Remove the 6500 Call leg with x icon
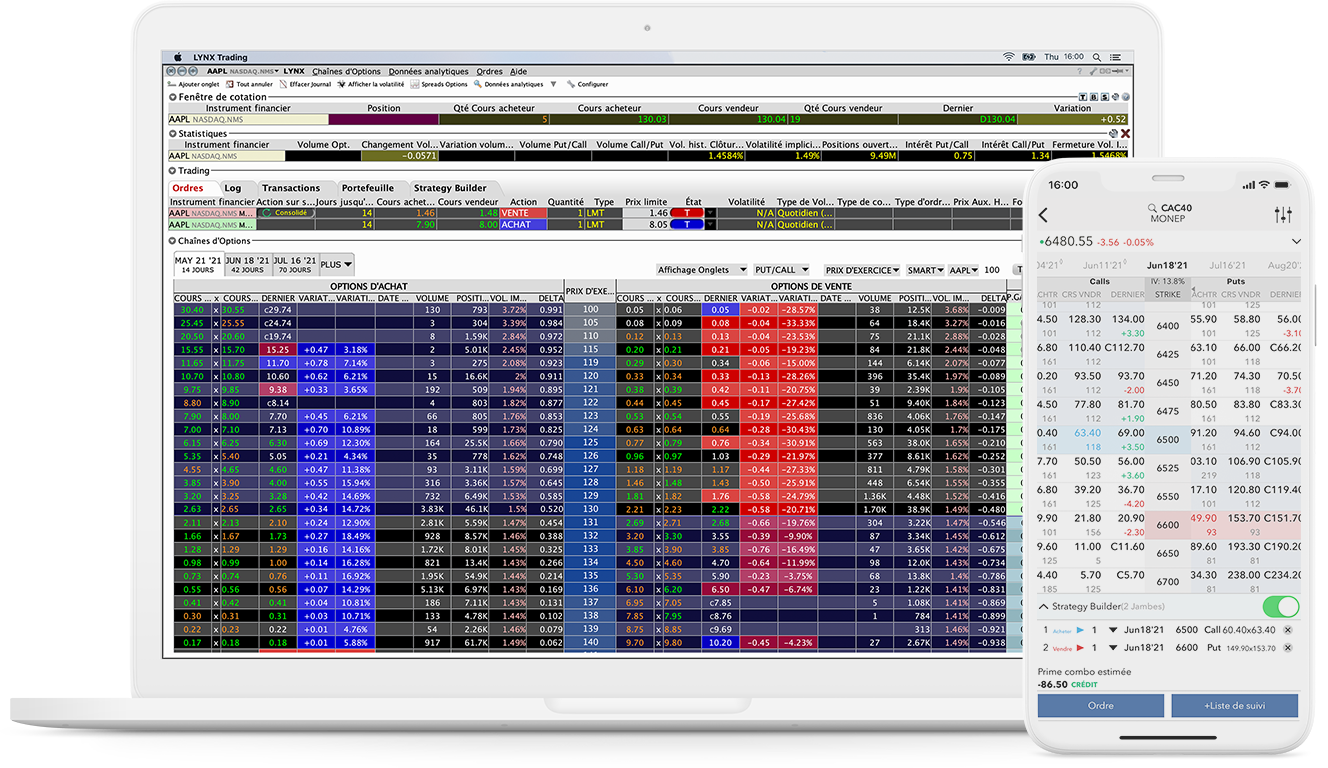The height and width of the screenshot is (768, 1328). point(1287,630)
